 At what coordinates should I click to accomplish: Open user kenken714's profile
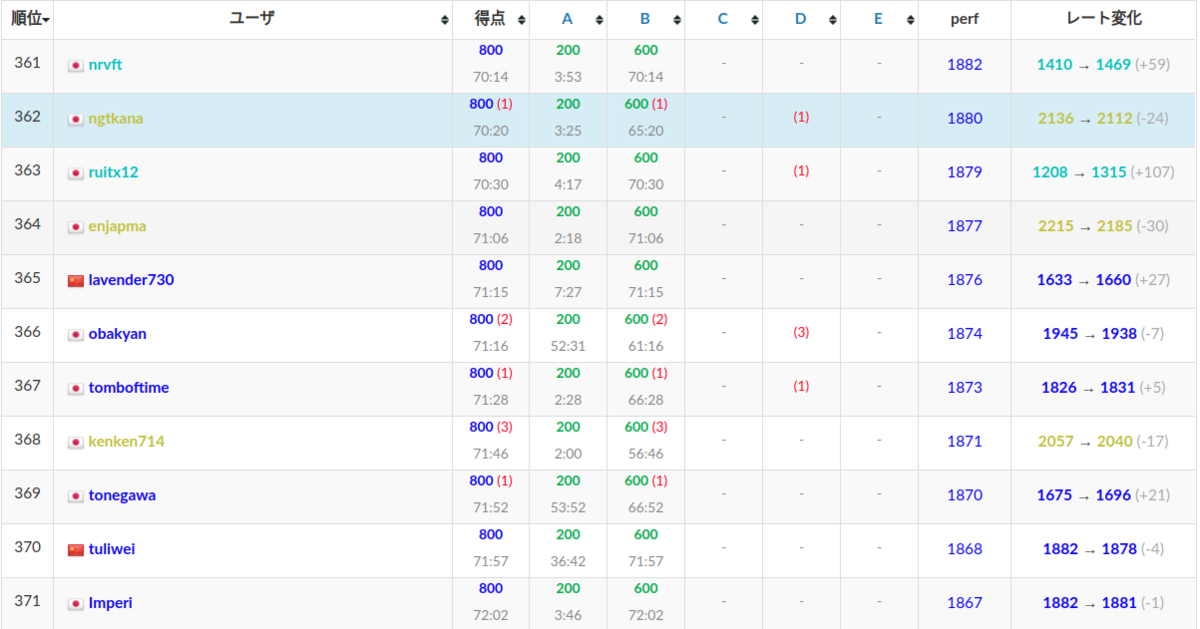click(x=126, y=442)
